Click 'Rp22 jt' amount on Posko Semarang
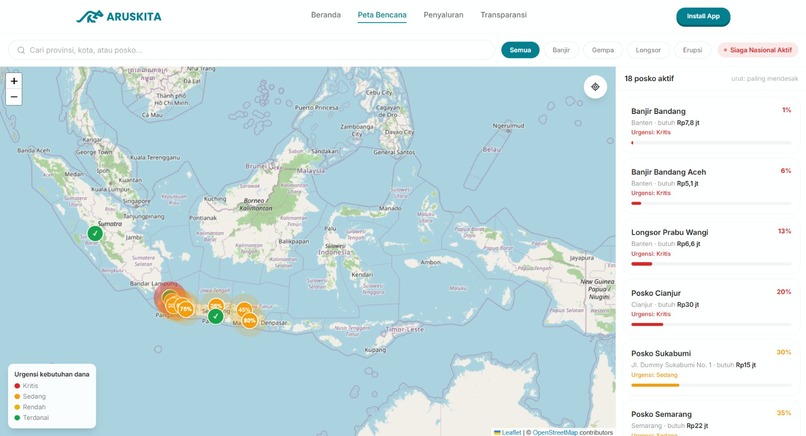Image resolution: width=806 pixels, height=436 pixels. coord(697,426)
